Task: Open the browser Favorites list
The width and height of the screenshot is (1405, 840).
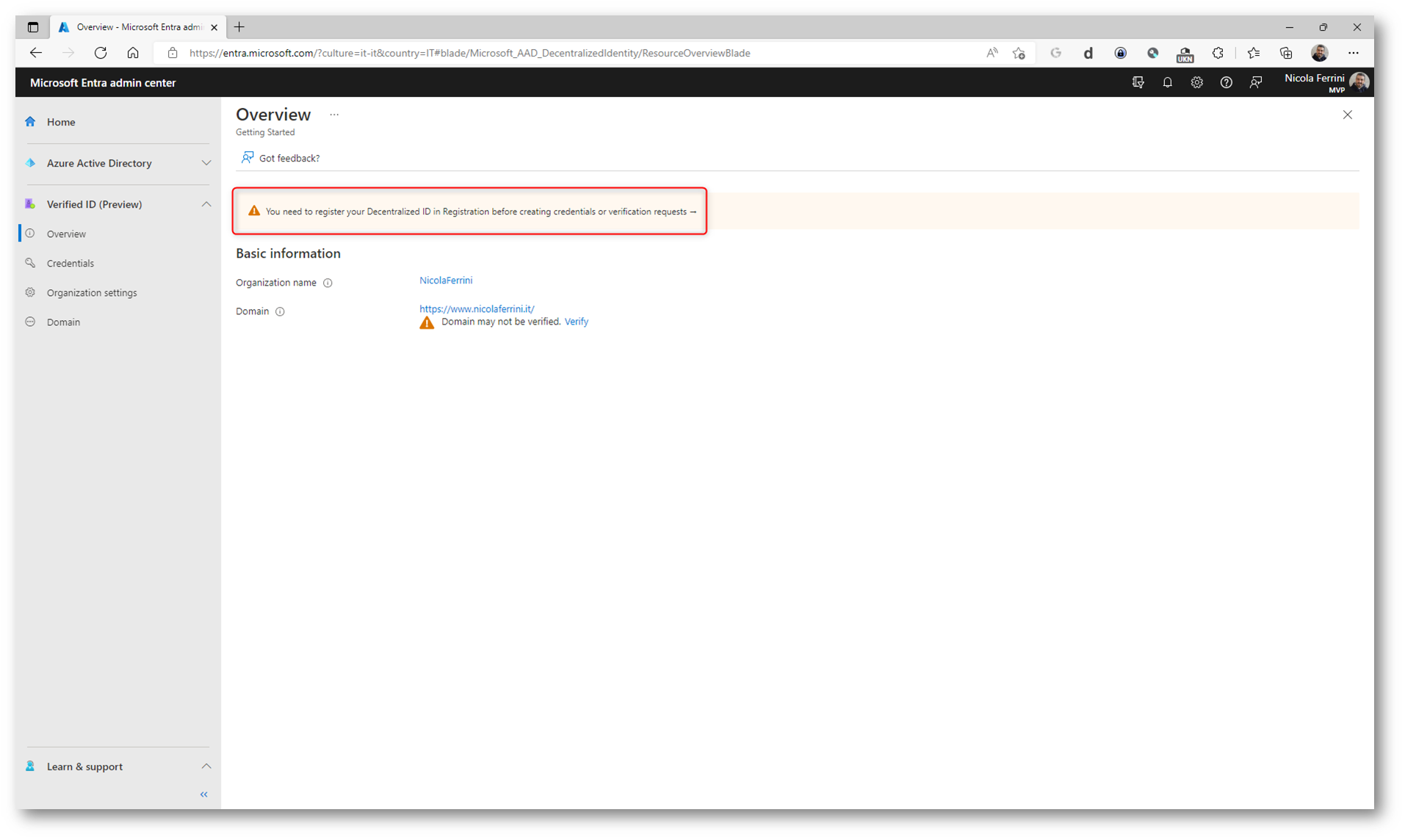Action: 1254,53
